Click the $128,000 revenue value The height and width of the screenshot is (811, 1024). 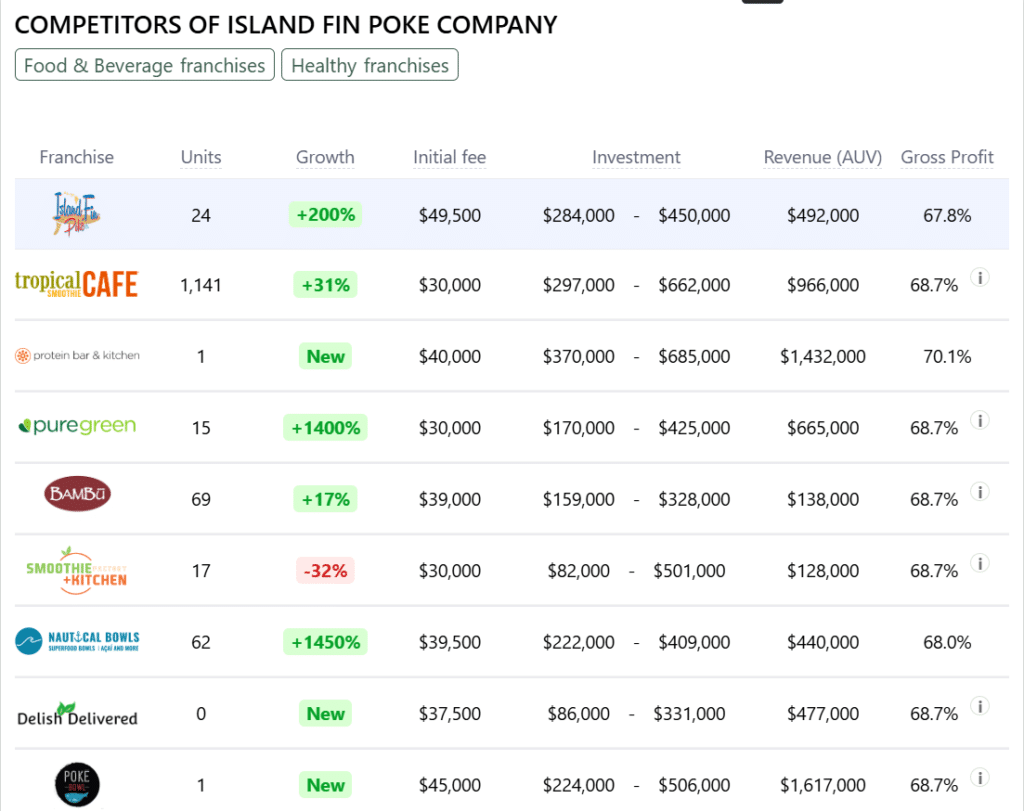click(823, 571)
